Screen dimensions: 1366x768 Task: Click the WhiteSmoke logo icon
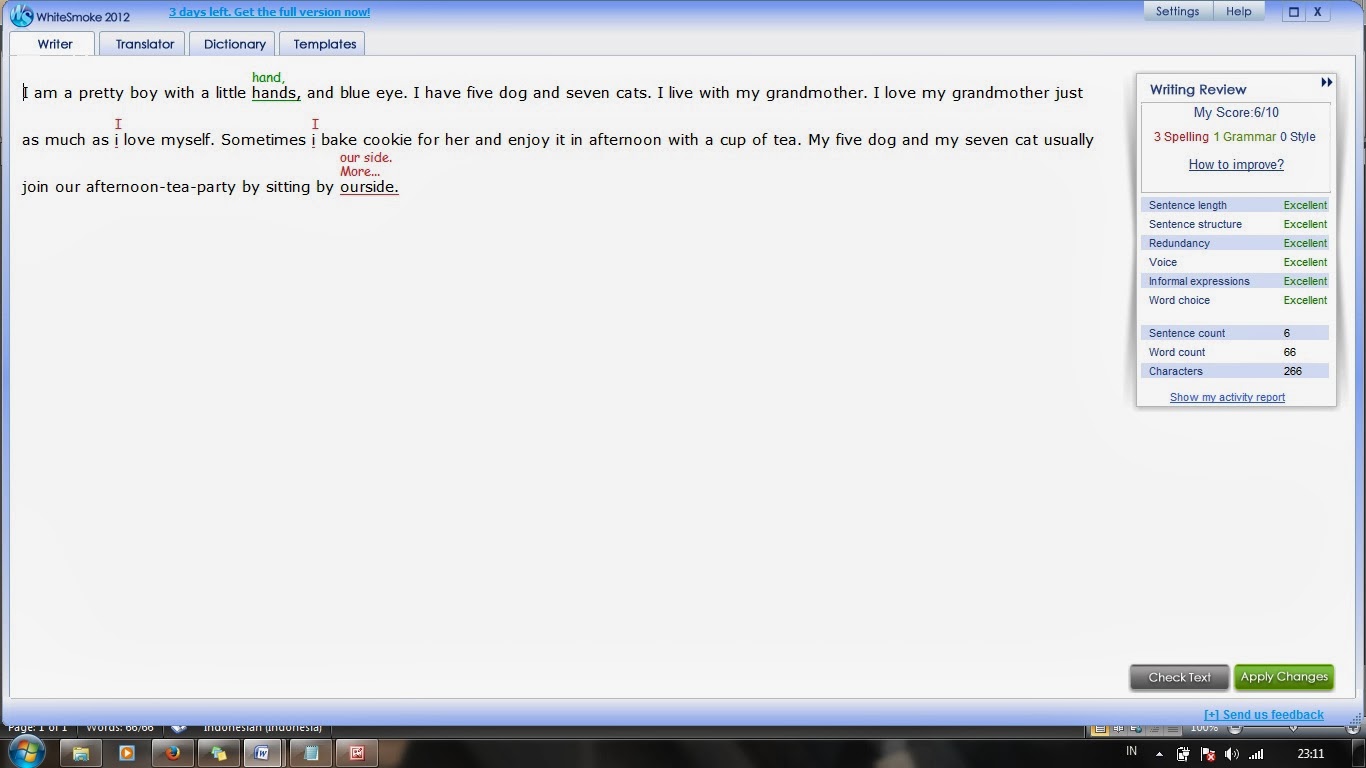point(21,14)
